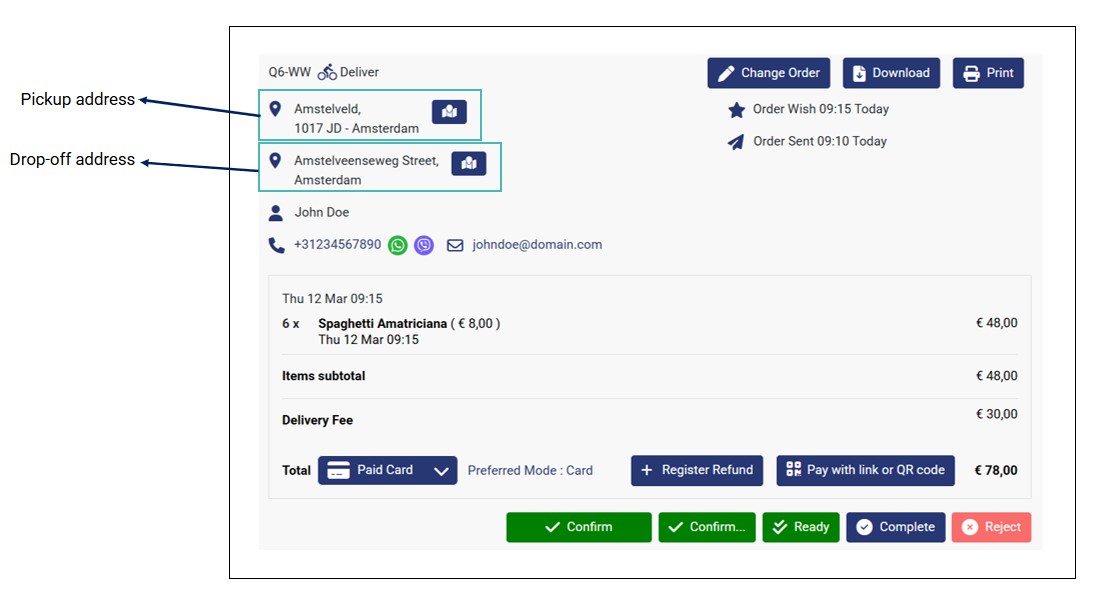Click the bicycle Deliver icon
This screenshot has height=600, width=1093.
coord(327,72)
